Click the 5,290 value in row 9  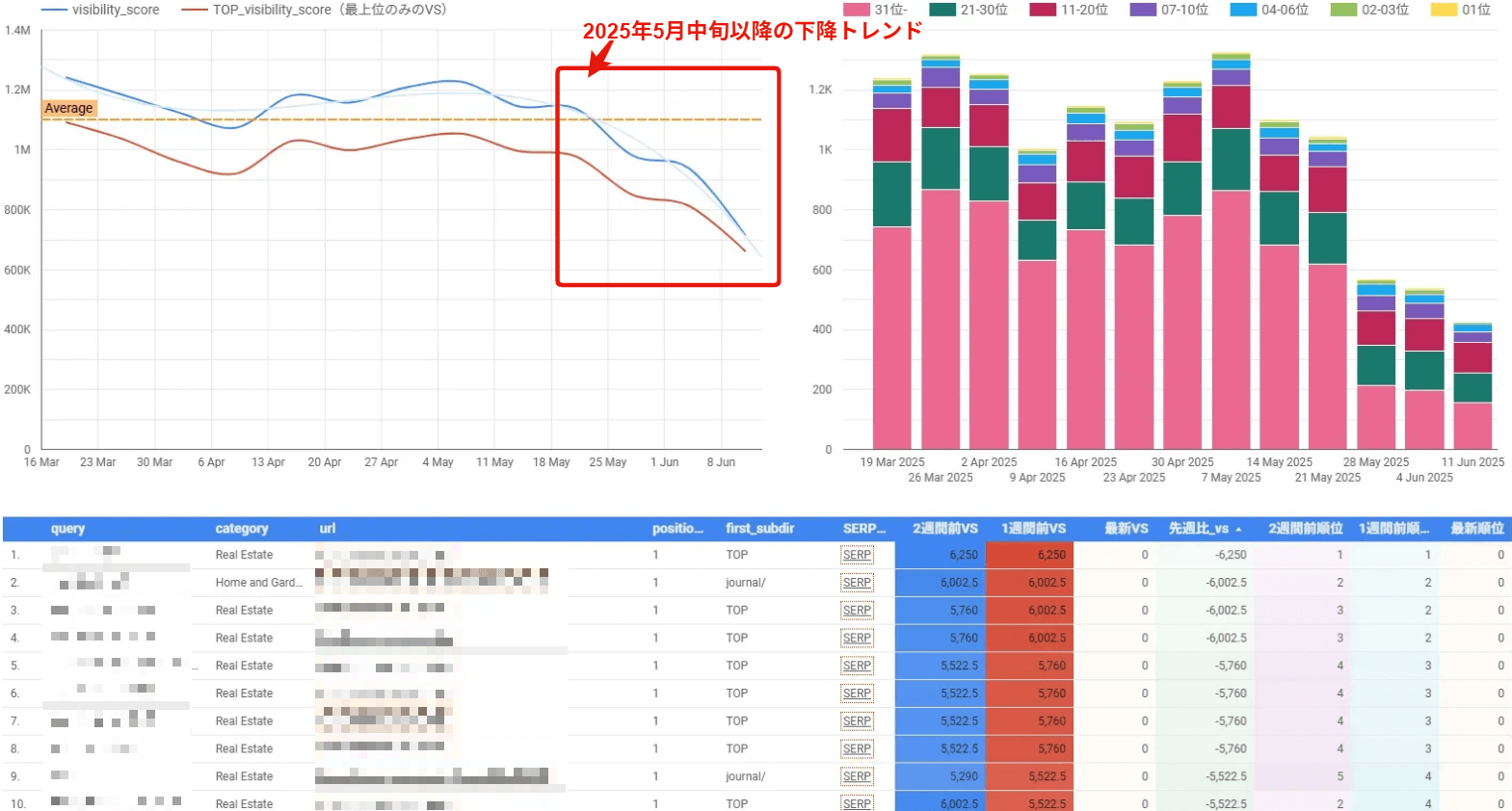[964, 776]
